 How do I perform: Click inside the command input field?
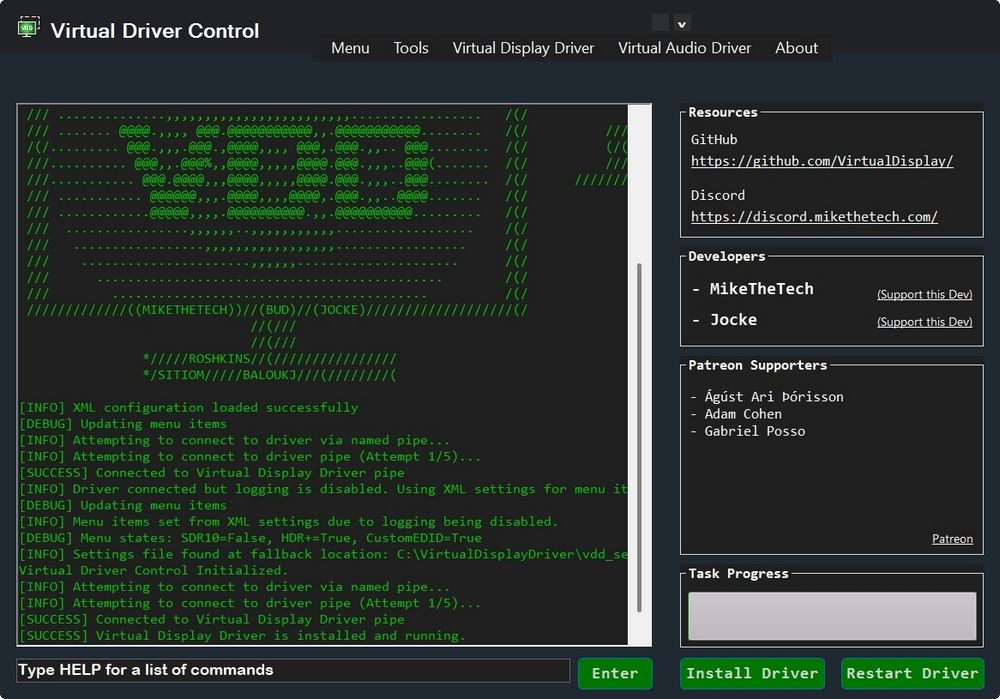pos(290,671)
